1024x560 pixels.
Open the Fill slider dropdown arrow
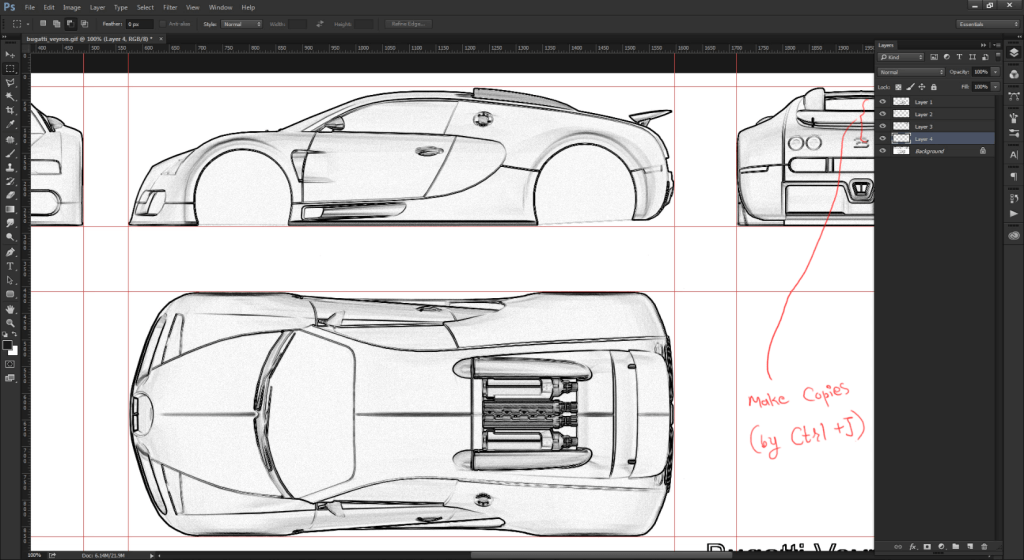(995, 87)
